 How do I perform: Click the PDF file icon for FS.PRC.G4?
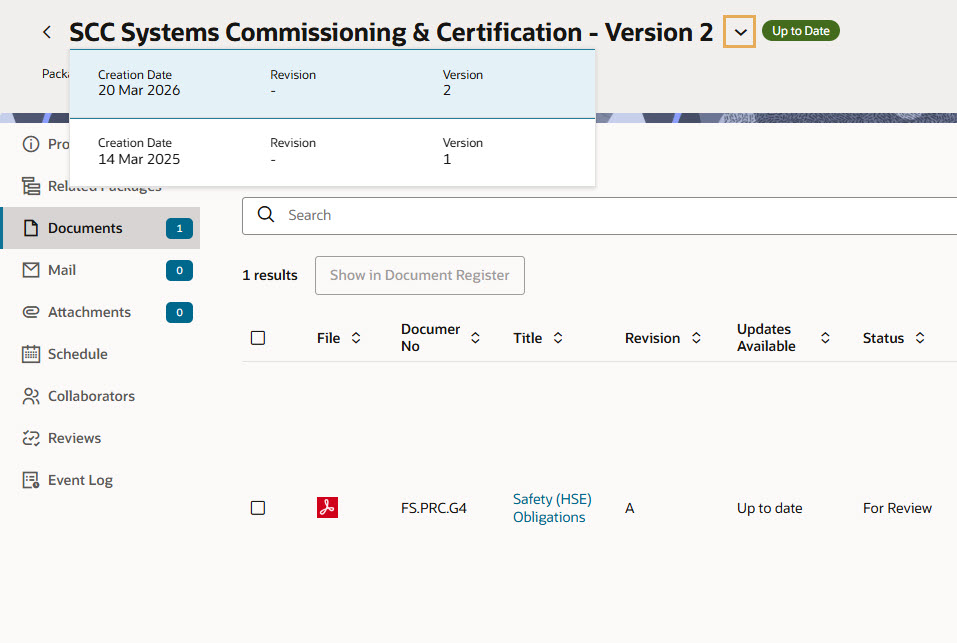(x=327, y=508)
